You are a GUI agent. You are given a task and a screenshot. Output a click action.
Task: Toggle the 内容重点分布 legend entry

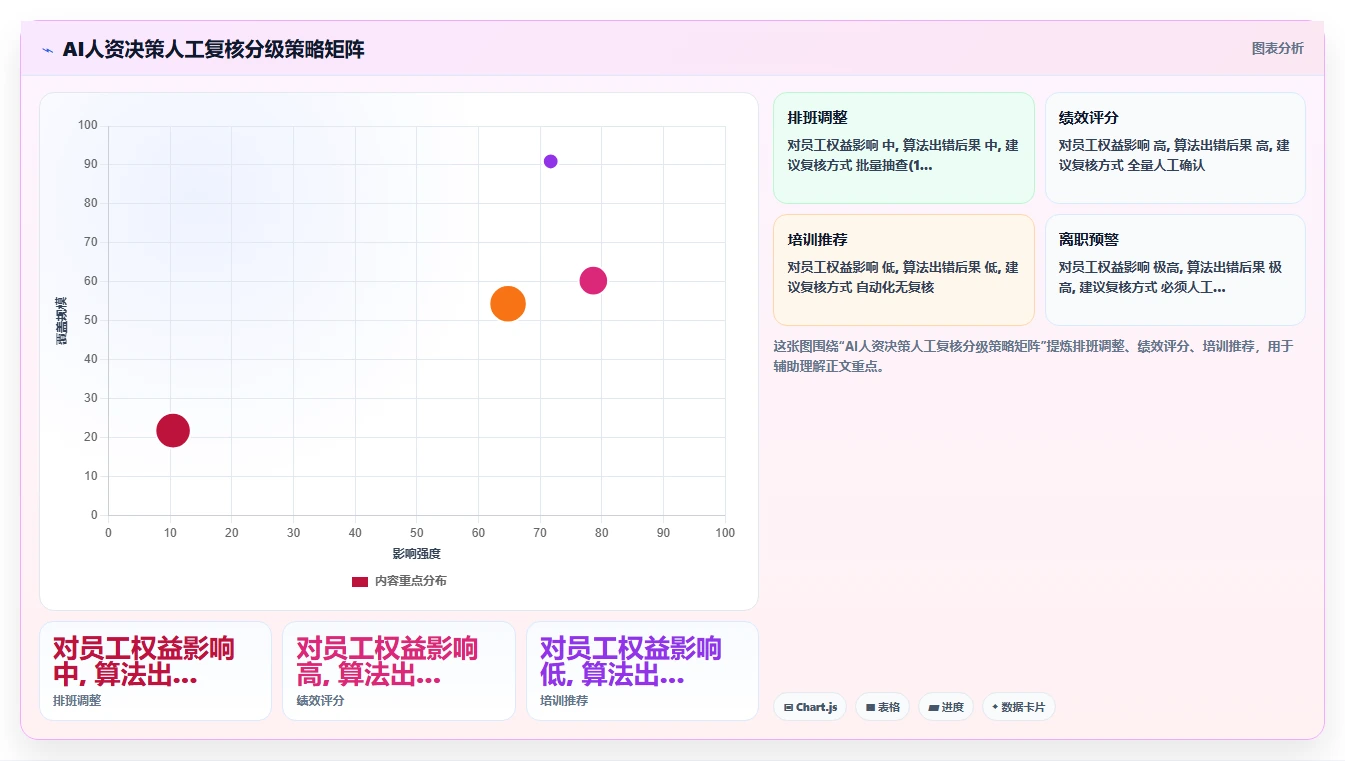[x=399, y=581]
